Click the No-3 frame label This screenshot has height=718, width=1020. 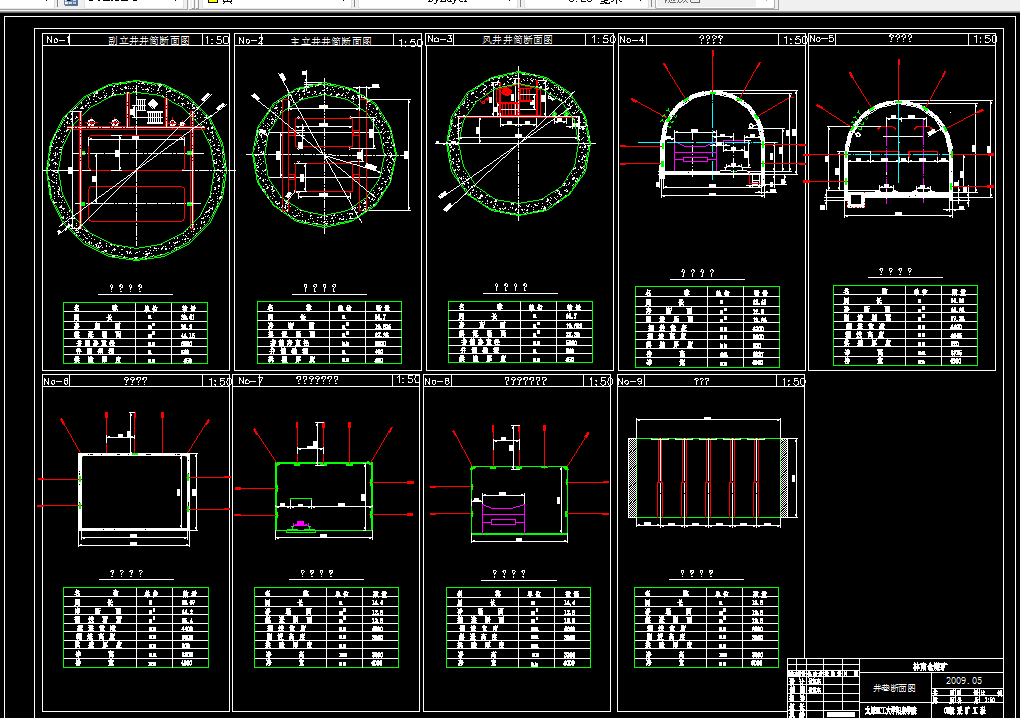coord(440,39)
